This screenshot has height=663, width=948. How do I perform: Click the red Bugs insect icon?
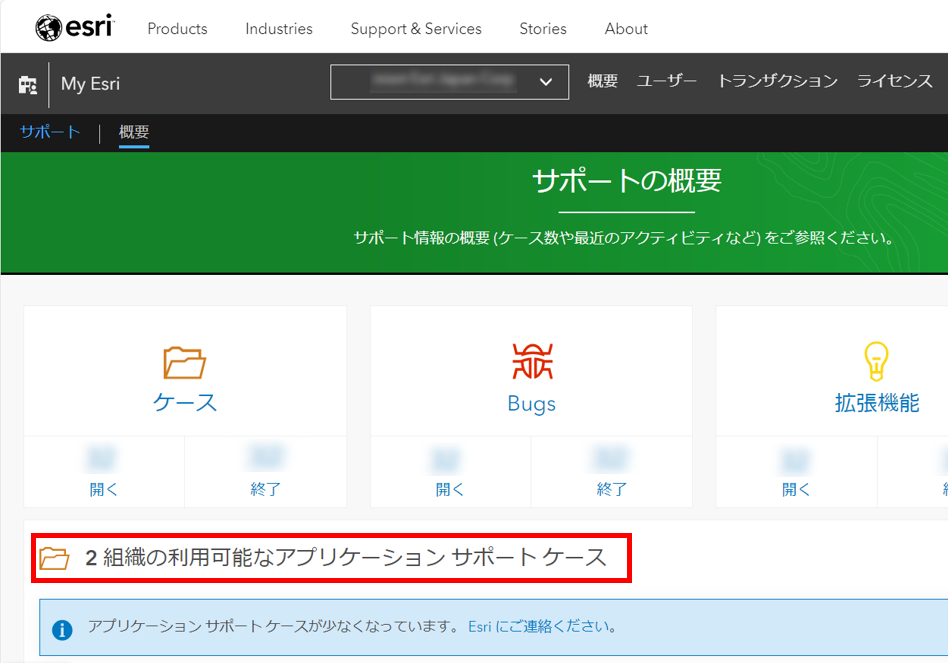(x=532, y=361)
